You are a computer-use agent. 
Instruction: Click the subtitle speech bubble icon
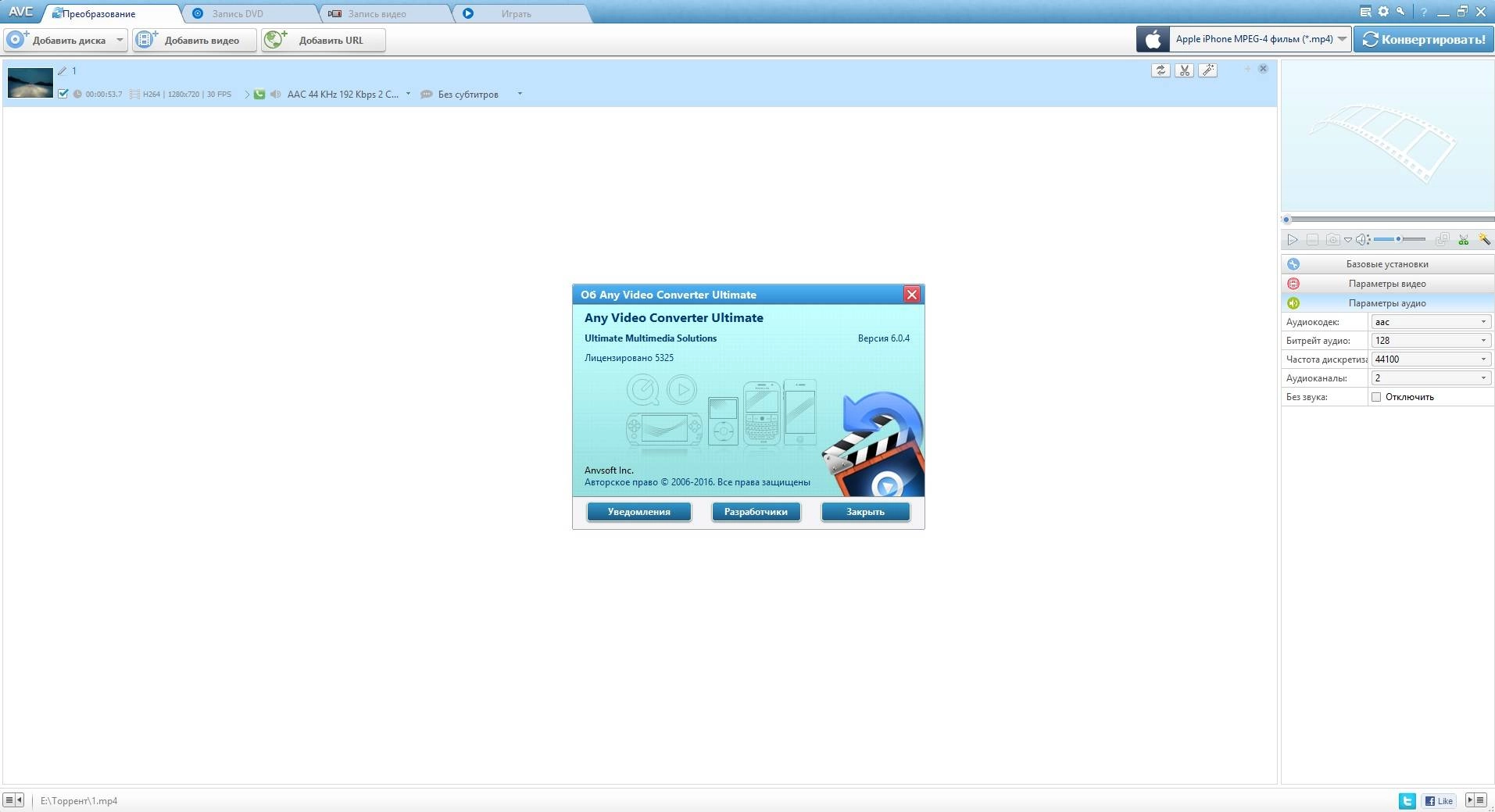(426, 94)
